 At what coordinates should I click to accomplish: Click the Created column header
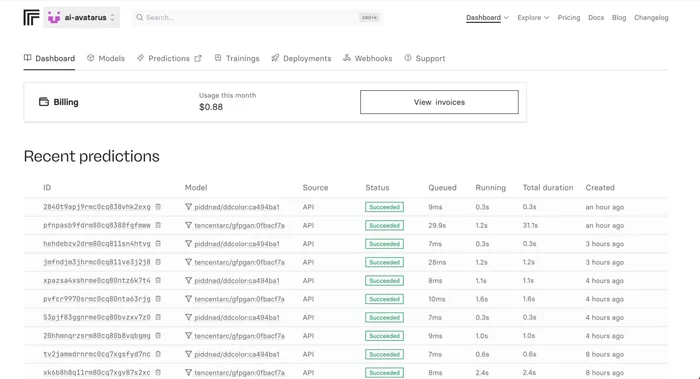click(600, 187)
